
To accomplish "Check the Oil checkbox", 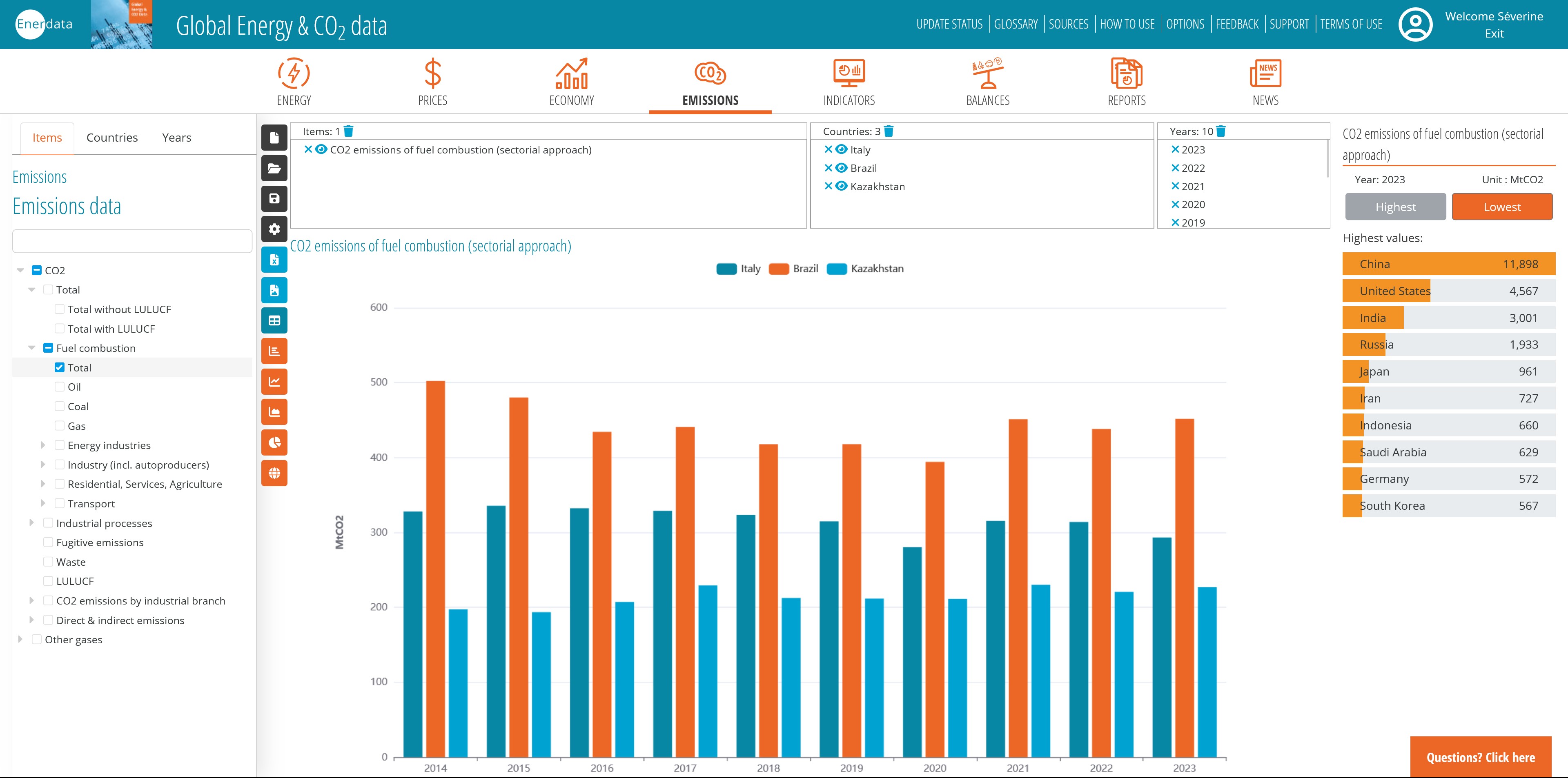I will [x=60, y=387].
